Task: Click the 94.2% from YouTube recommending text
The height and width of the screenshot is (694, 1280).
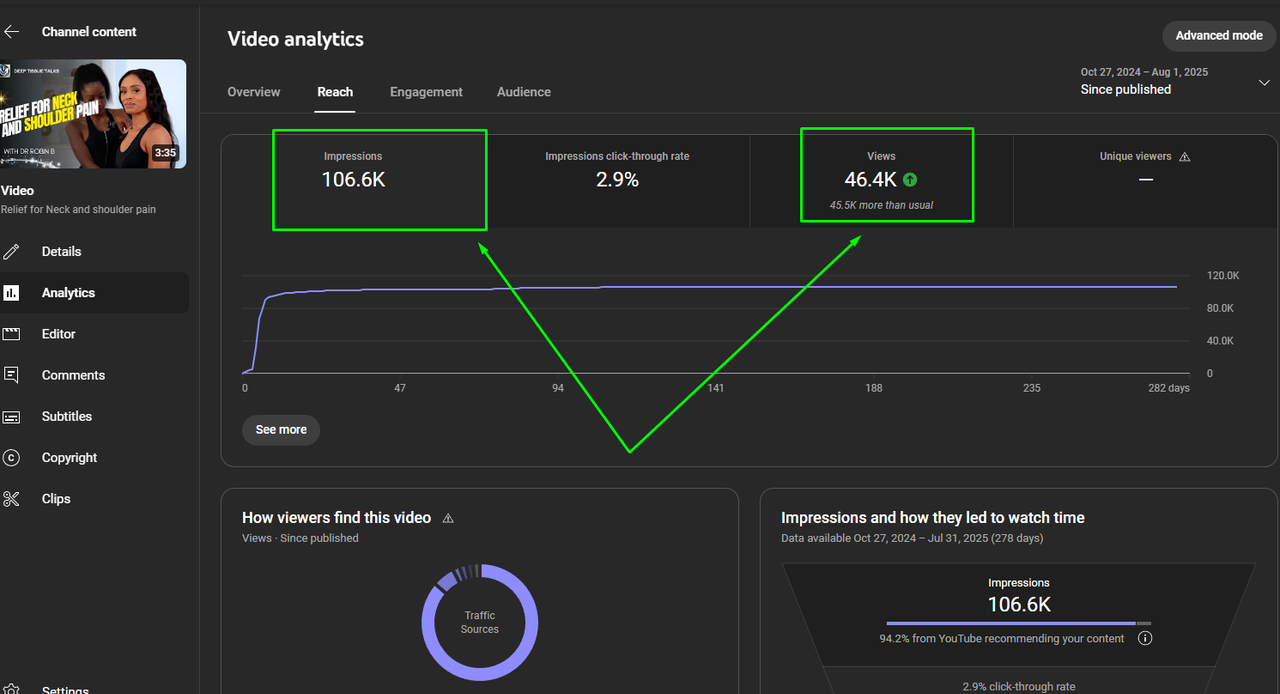Action: [x=1002, y=638]
